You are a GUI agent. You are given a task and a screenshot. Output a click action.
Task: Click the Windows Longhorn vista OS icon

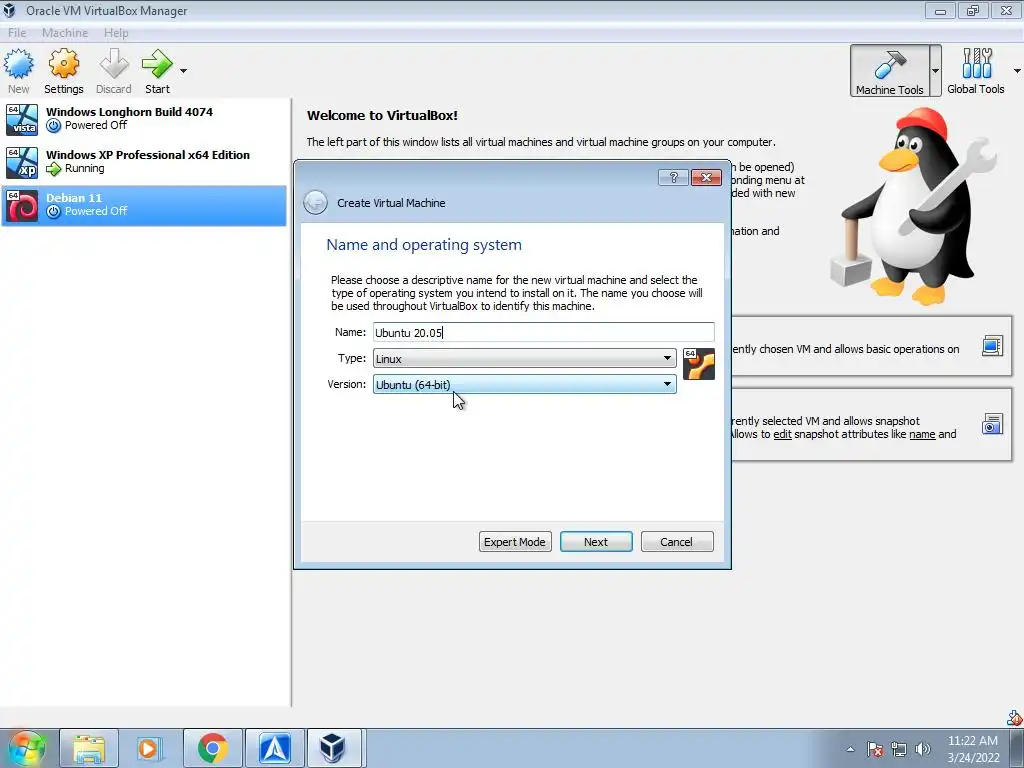[22, 120]
